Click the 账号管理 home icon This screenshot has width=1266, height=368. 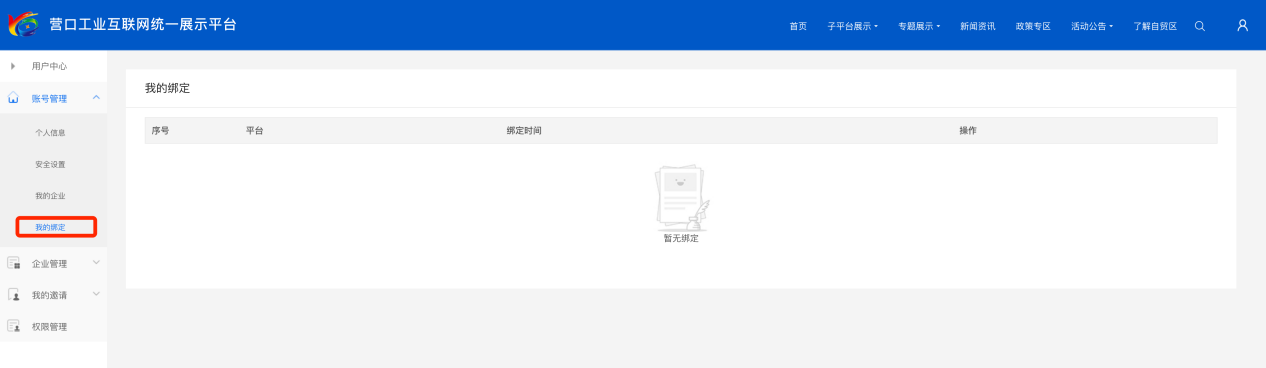(14, 98)
